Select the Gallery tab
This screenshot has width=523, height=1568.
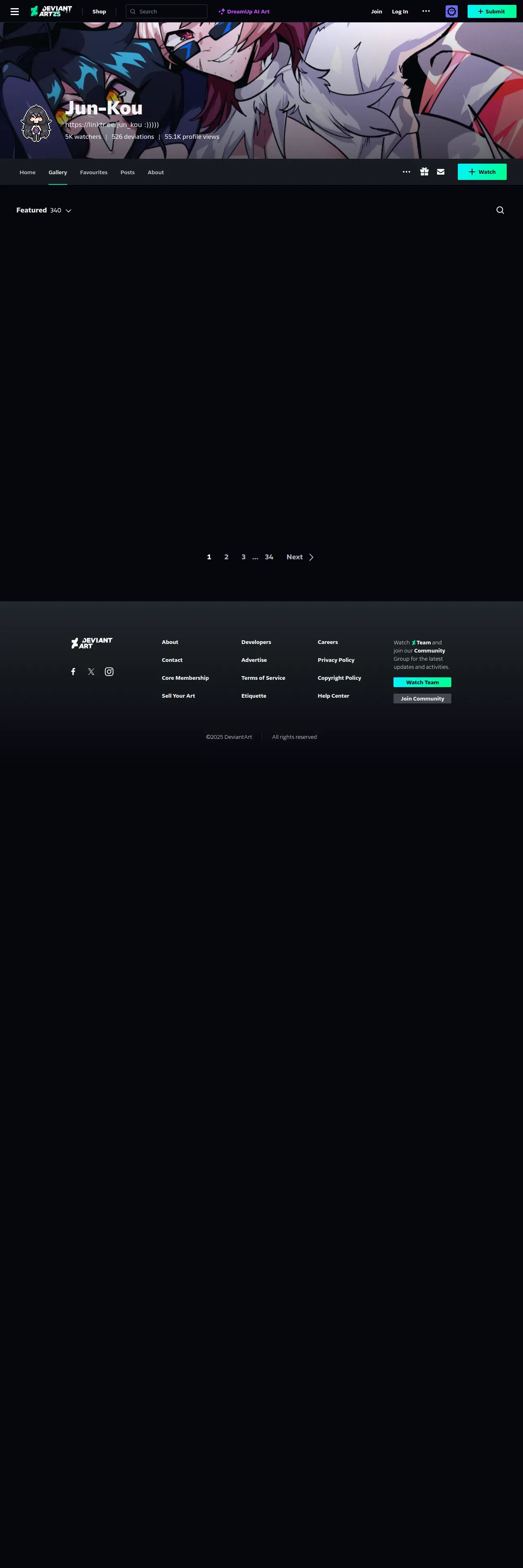pos(58,172)
